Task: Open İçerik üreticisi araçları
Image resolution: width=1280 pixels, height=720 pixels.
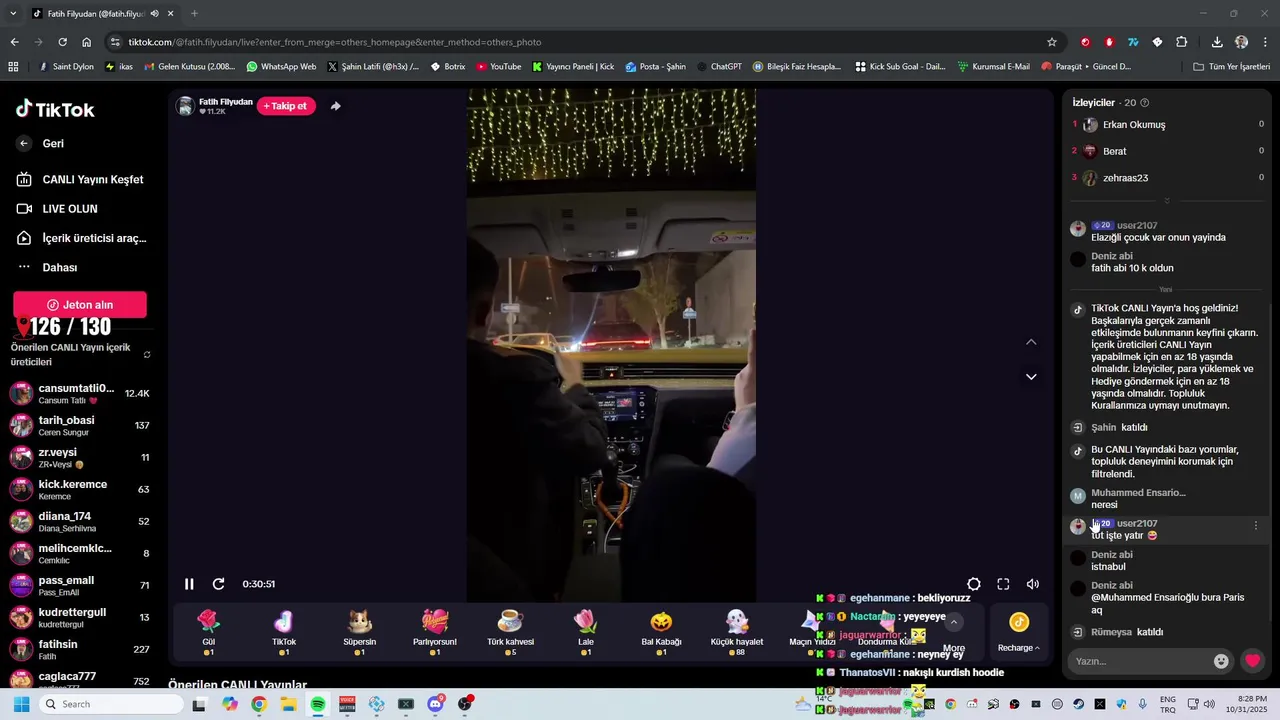Action: point(81,238)
